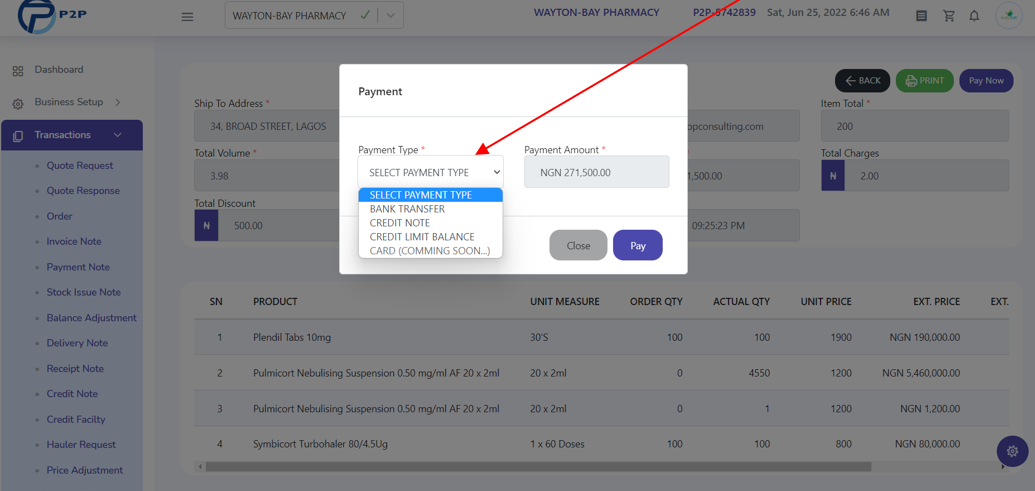
Task: Open the user profile avatar
Action: tap(1008, 16)
